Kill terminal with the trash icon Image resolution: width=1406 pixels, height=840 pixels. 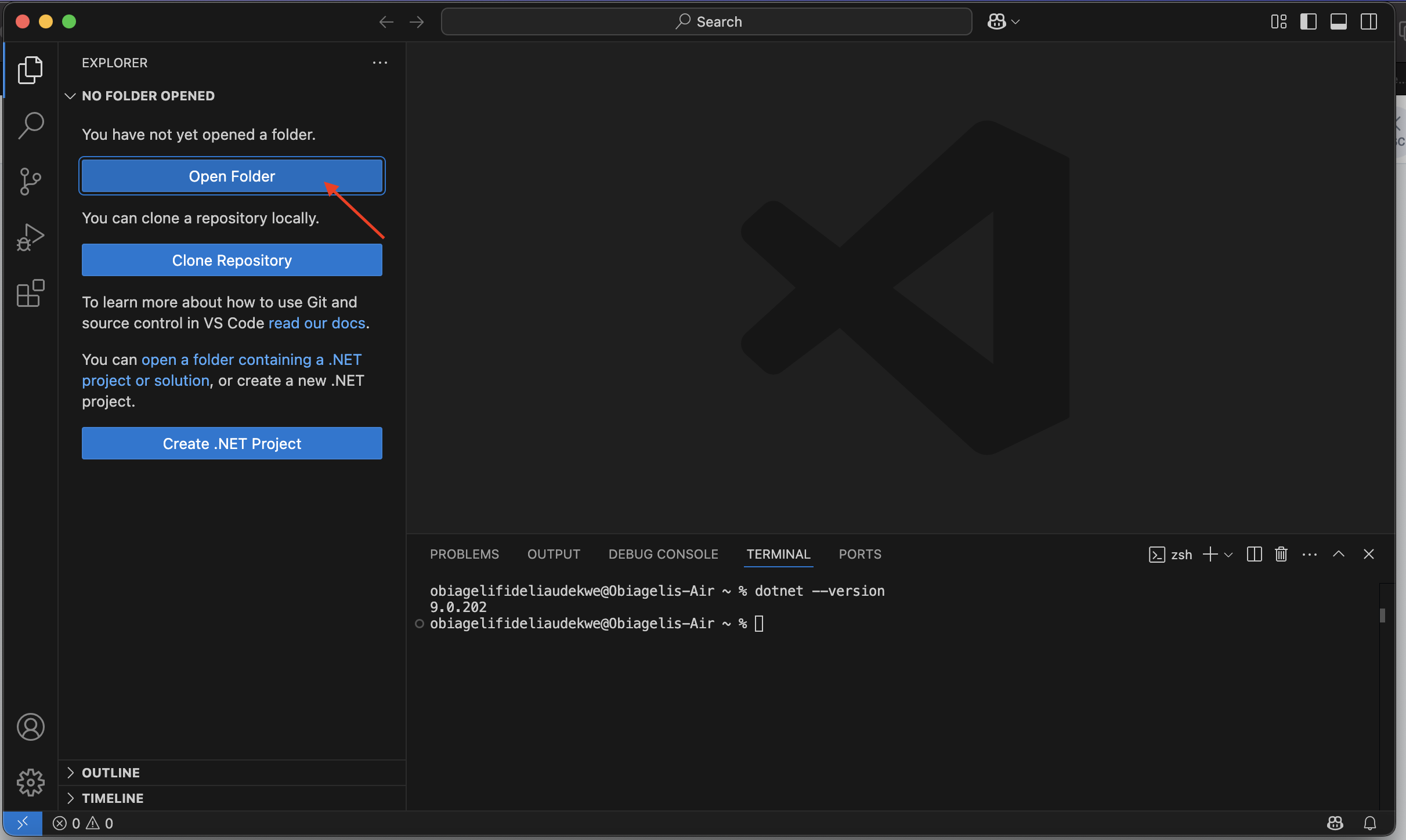click(x=1281, y=554)
